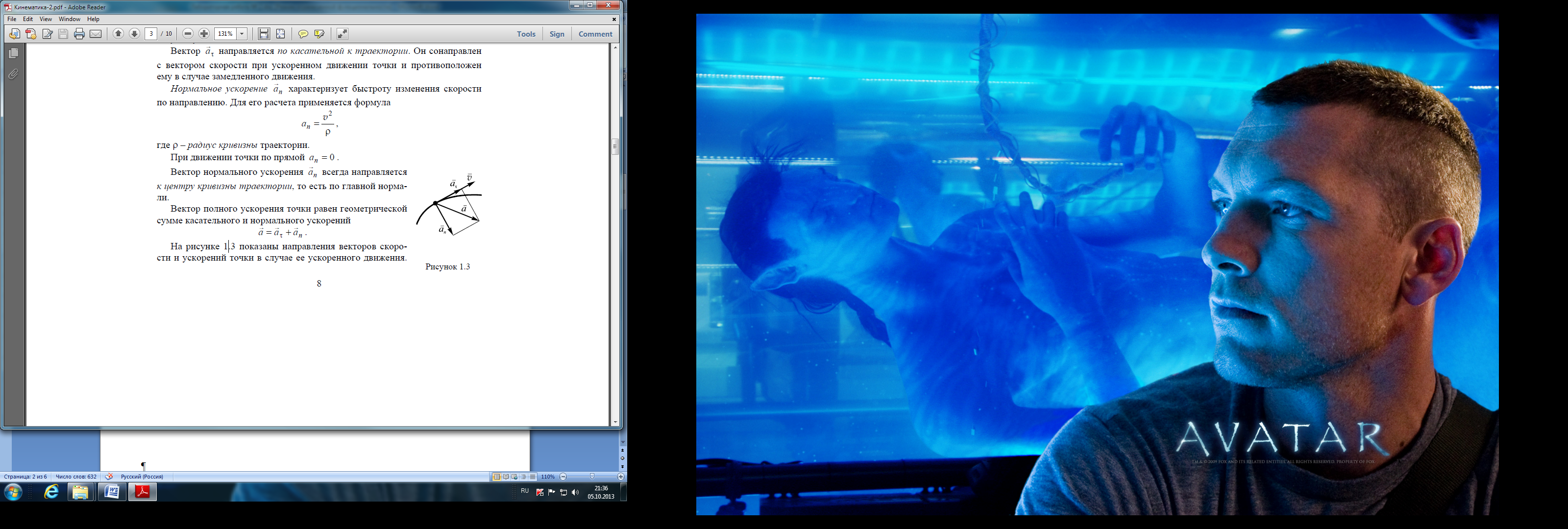Click 'Русский (Россия)' language in Word status bar
Screen dimensions: 1568x529
[x=142, y=477]
